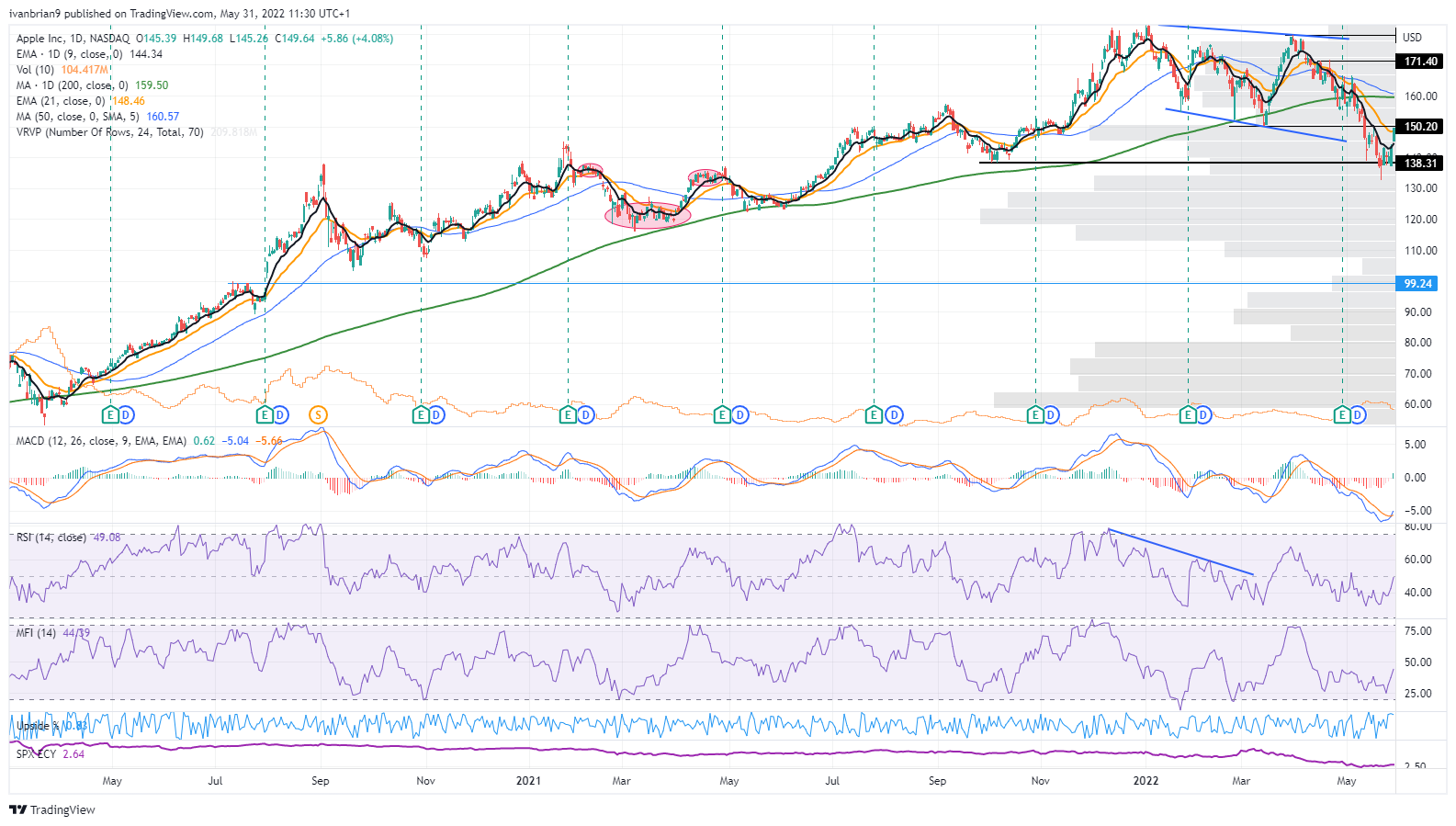The width and height of the screenshot is (1456, 826).
Task: Click the leftmost earnings E marker
Action: pos(110,415)
